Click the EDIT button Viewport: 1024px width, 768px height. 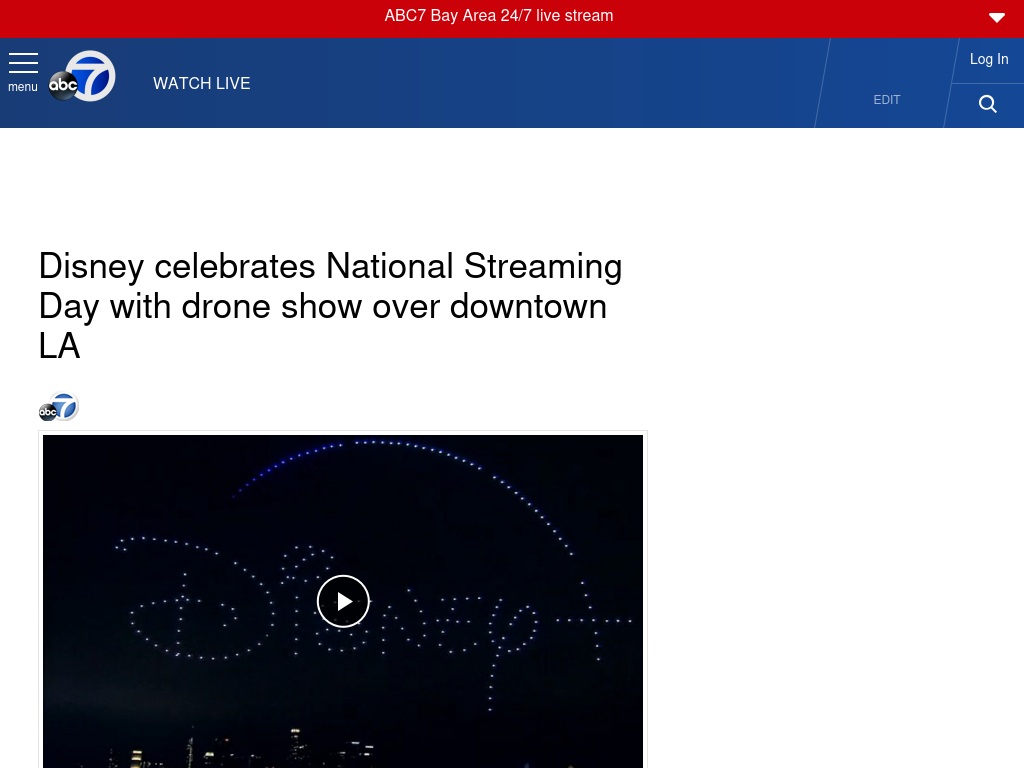pos(886,100)
